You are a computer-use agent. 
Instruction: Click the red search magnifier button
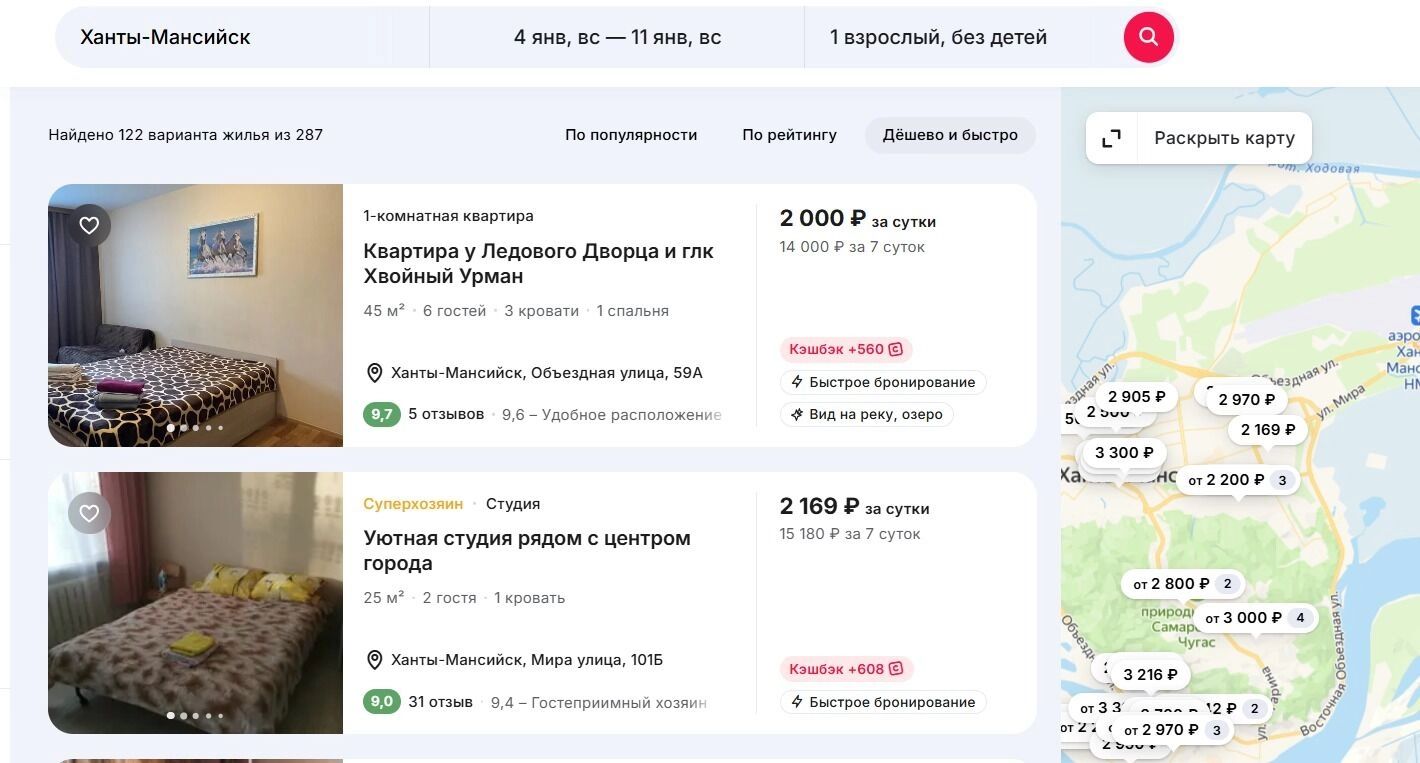(1148, 37)
